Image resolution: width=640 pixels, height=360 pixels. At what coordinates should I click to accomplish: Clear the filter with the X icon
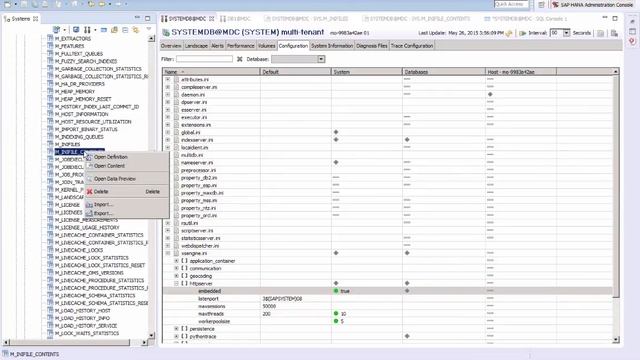point(240,59)
